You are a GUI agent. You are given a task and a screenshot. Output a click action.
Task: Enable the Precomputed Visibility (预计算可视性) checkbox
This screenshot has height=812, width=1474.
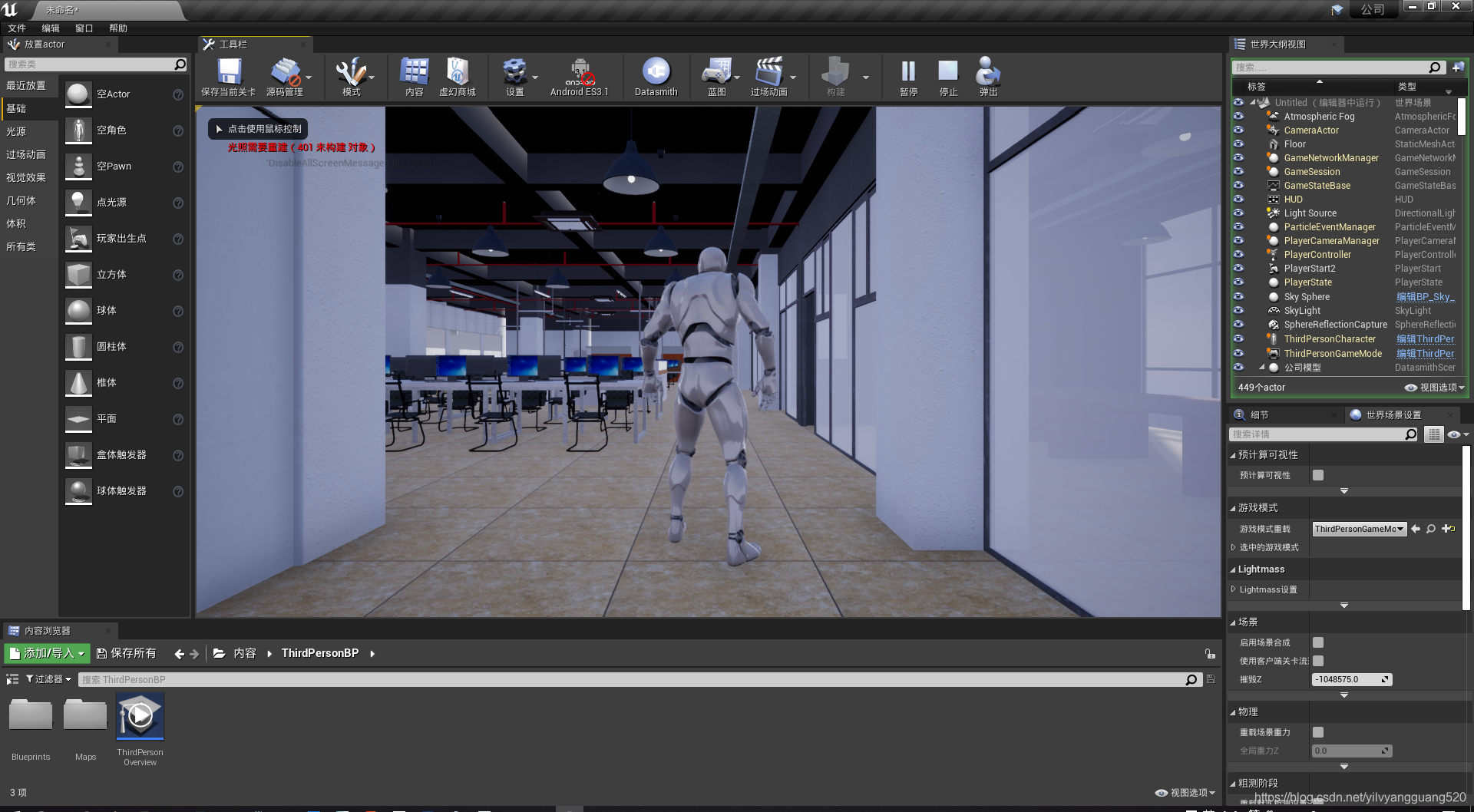(1318, 475)
